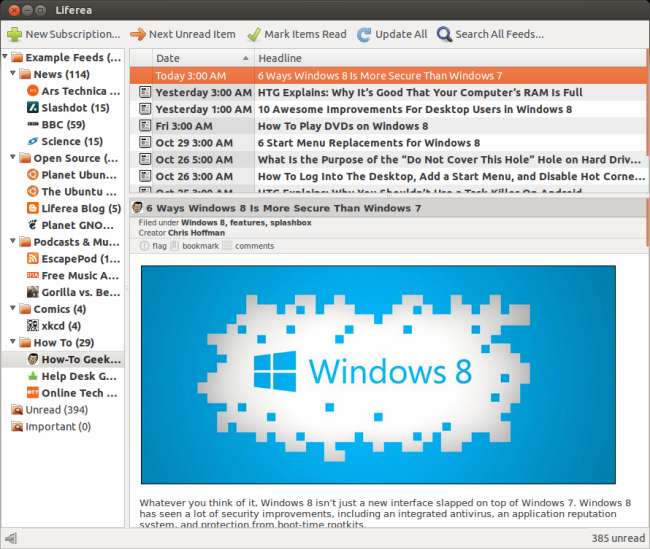Select the Planet Ubuntu feed icon
This screenshot has width=650, height=549.
[32, 175]
